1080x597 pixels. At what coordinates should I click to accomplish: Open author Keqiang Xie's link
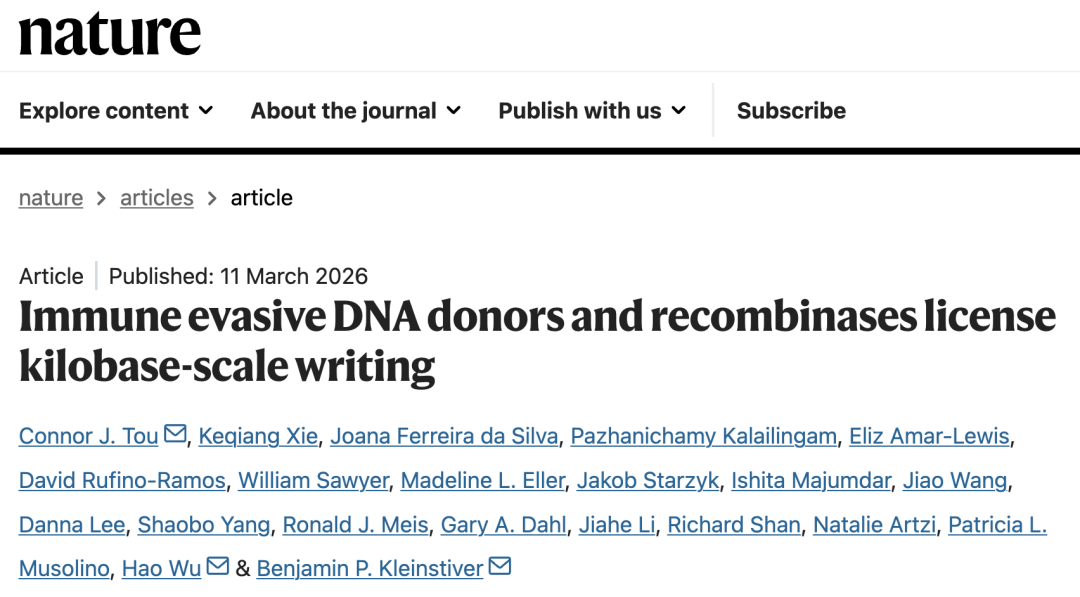[258, 436]
